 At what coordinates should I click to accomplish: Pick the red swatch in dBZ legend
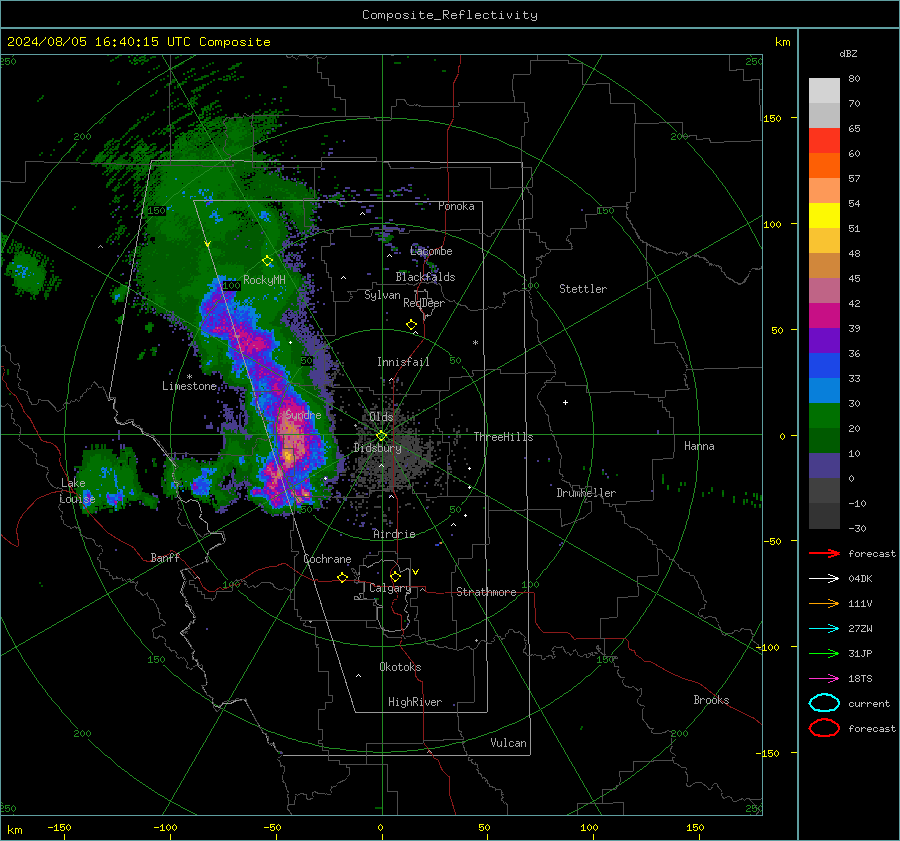point(824,141)
